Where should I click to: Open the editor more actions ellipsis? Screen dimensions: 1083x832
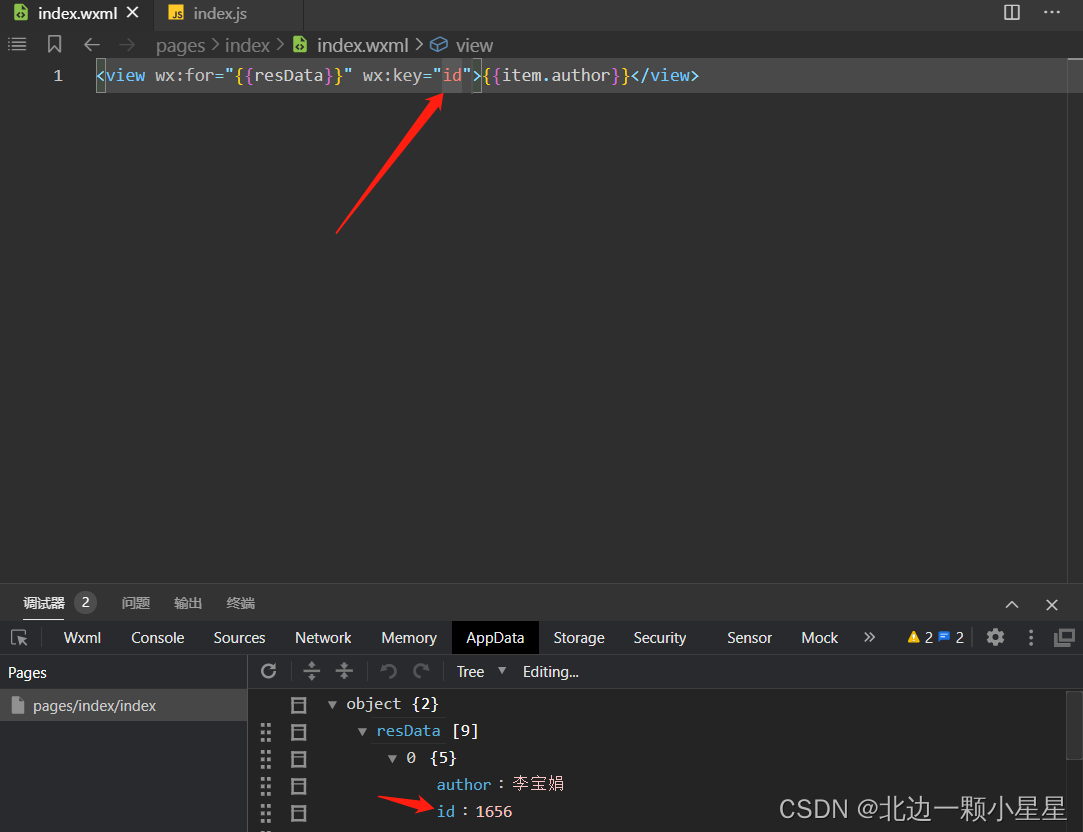coord(1051,12)
